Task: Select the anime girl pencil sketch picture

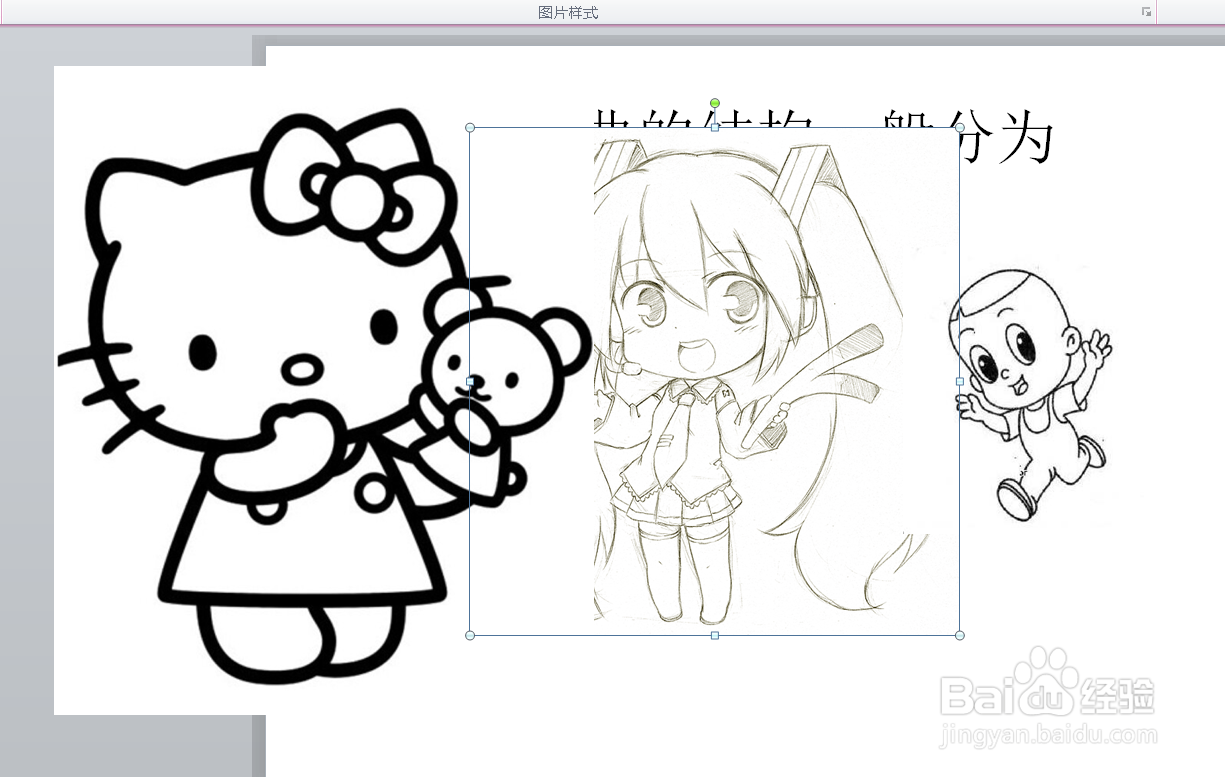Action: click(714, 381)
